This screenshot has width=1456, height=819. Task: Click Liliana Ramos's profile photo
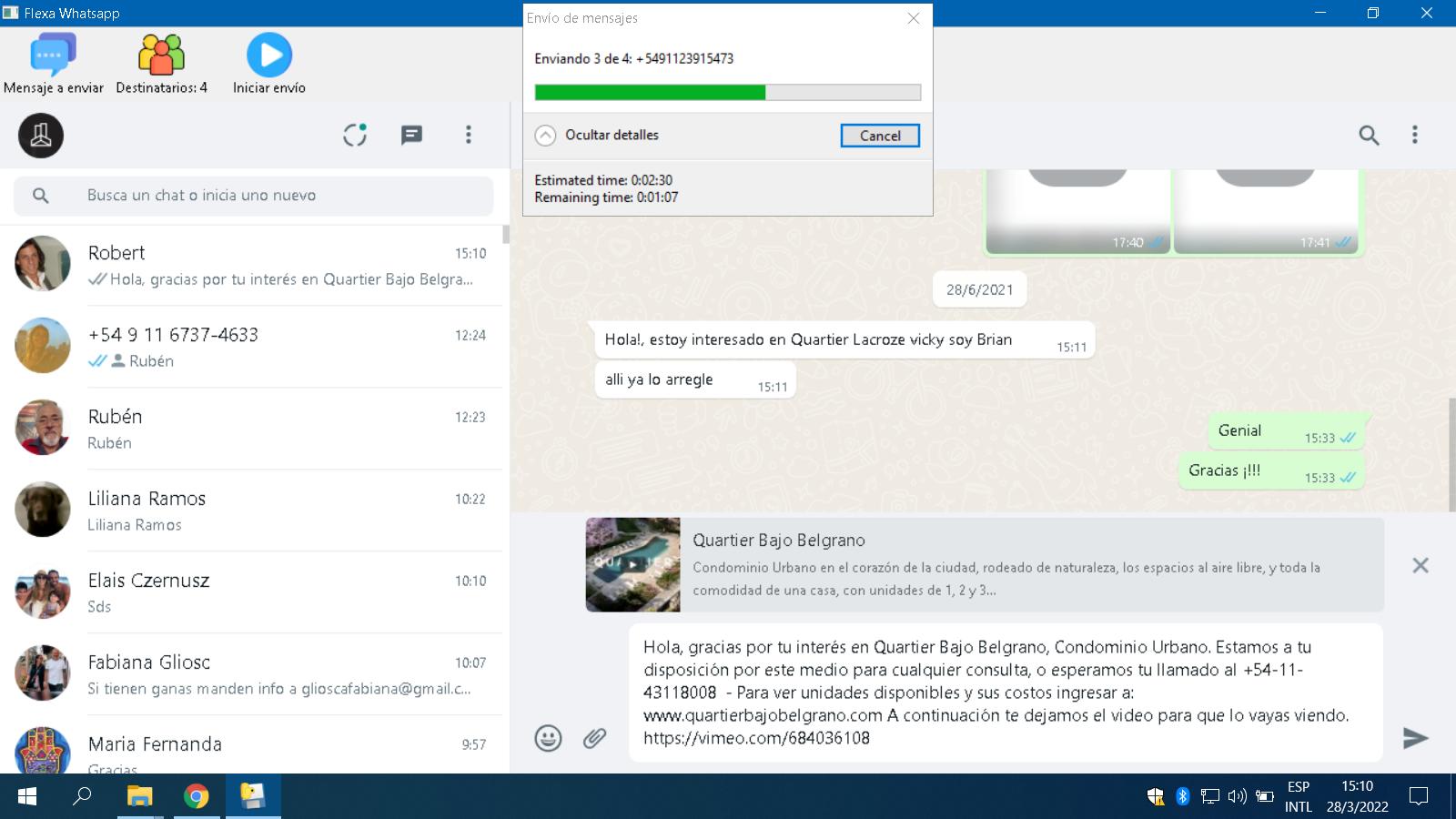(x=43, y=510)
